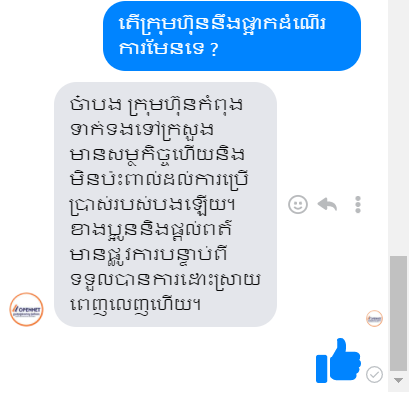Click the line 'ទទួលបានការដោះស្រាយ' in reply
Image resolution: width=409 pixels, height=402 pixels.
click(165, 280)
